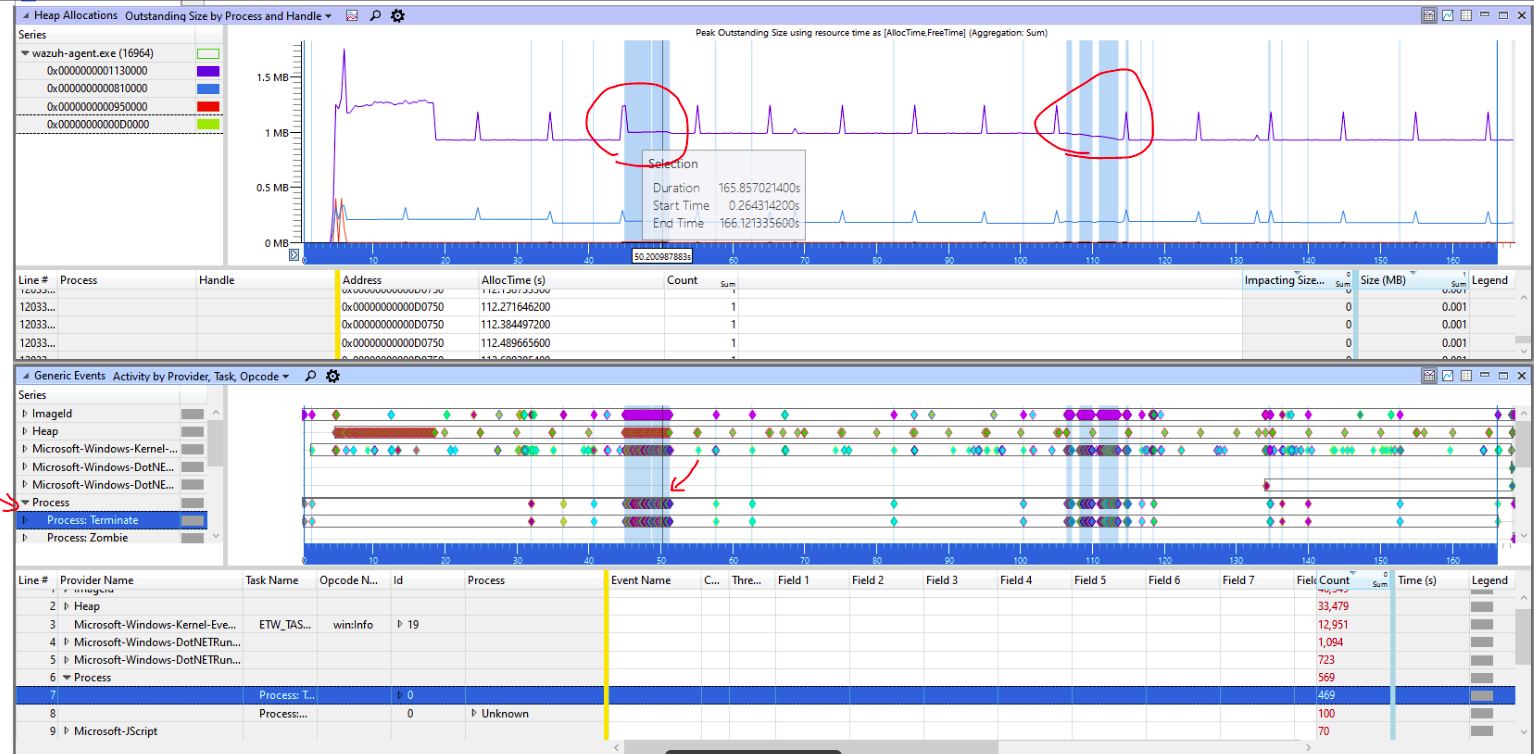Click the graph image icon beside the Heap Allocations preset
The width and height of the screenshot is (1534, 754).
[352, 15]
